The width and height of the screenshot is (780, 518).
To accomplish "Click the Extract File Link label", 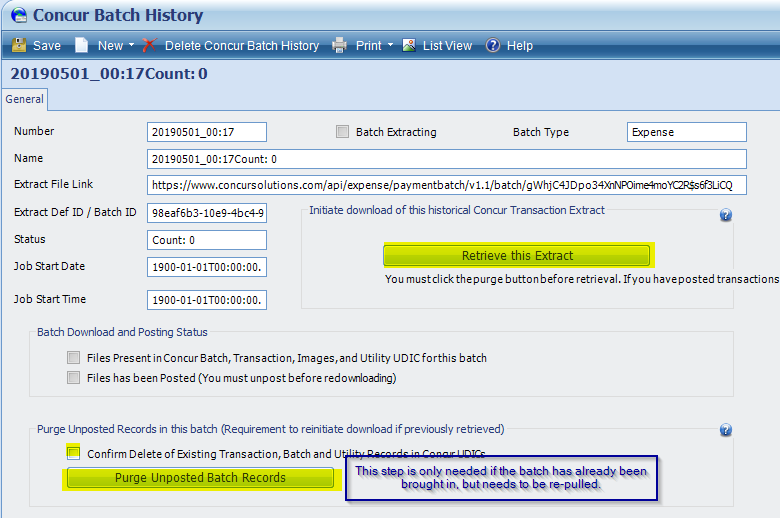I will click(54, 184).
